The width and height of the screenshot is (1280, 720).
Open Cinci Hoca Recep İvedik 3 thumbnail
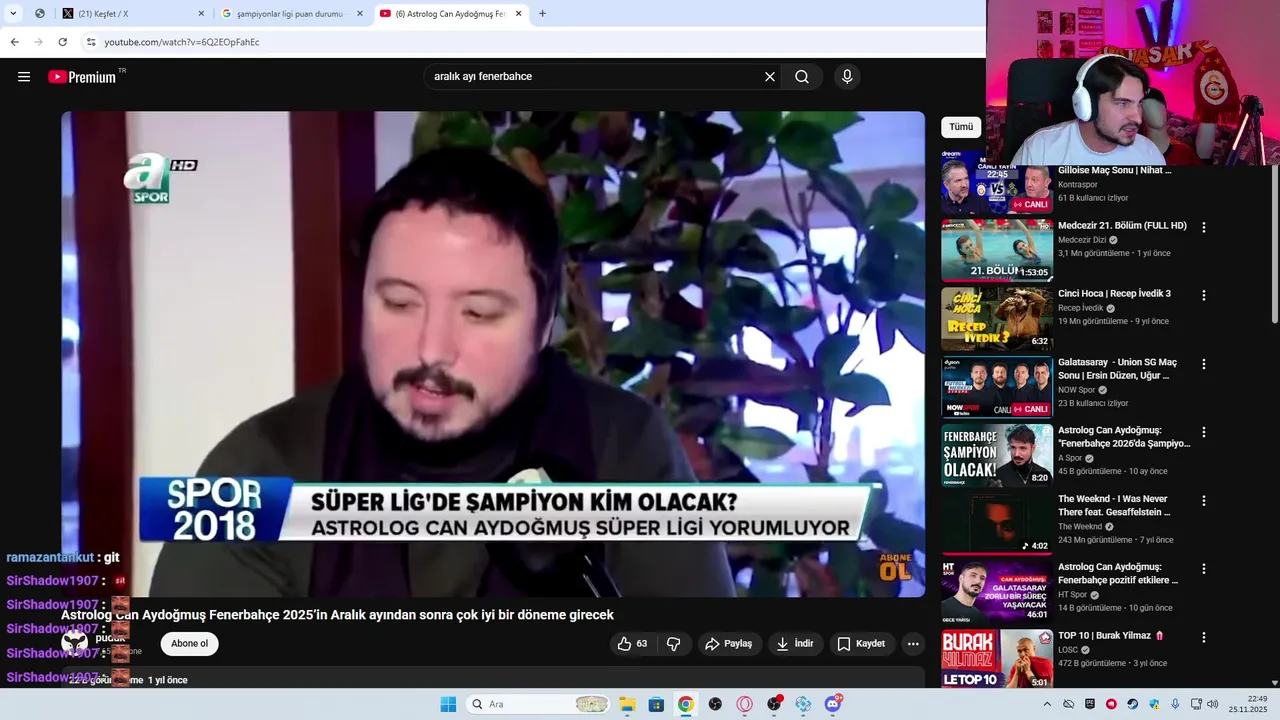pos(997,319)
